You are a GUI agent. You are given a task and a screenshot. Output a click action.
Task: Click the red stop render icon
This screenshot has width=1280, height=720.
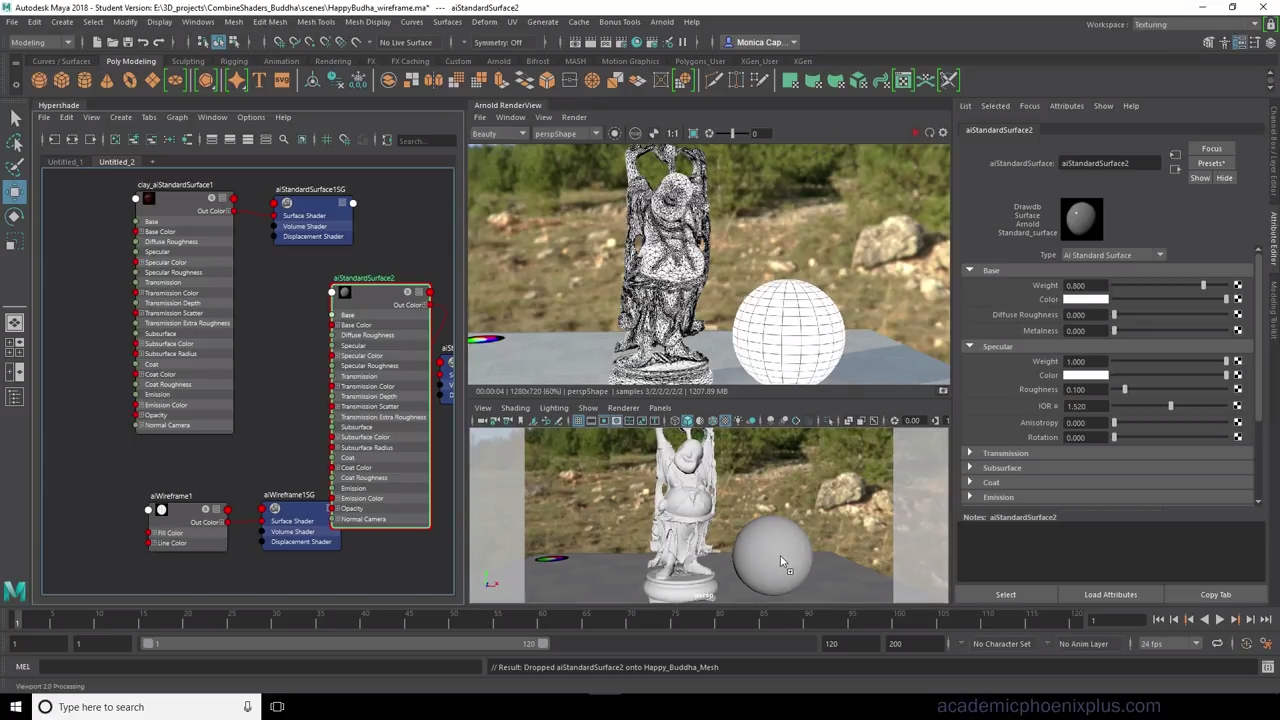(915, 133)
